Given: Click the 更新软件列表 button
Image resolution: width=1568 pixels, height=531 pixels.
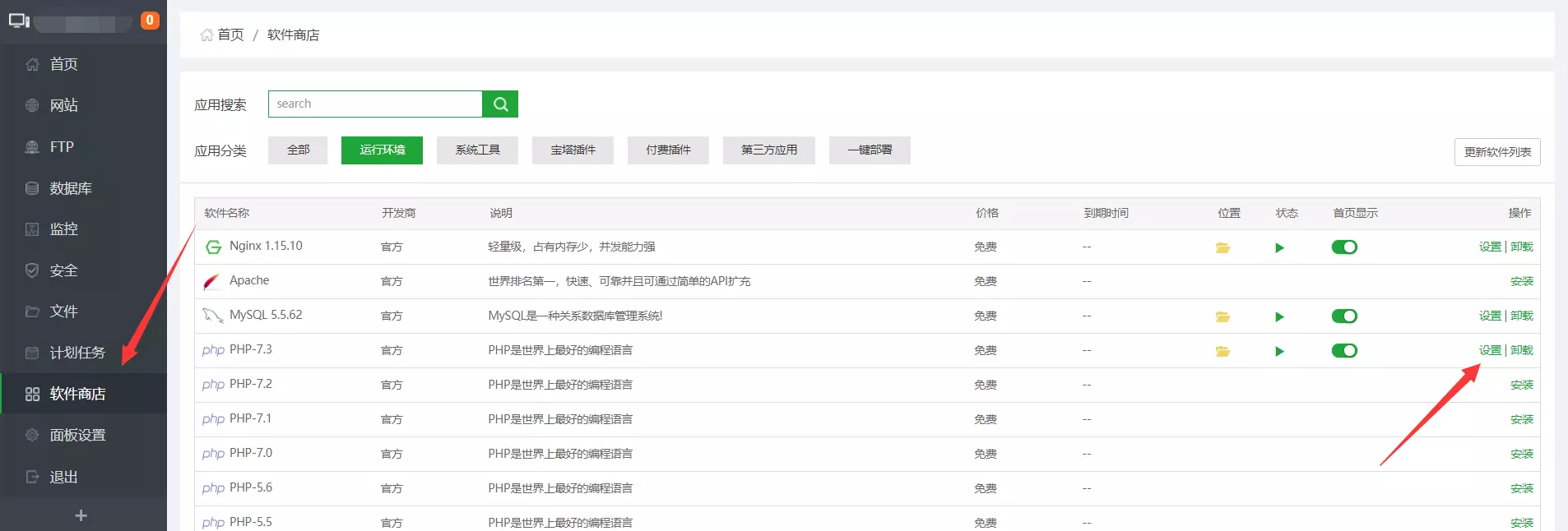Looking at the screenshot, I should click(x=1497, y=152).
